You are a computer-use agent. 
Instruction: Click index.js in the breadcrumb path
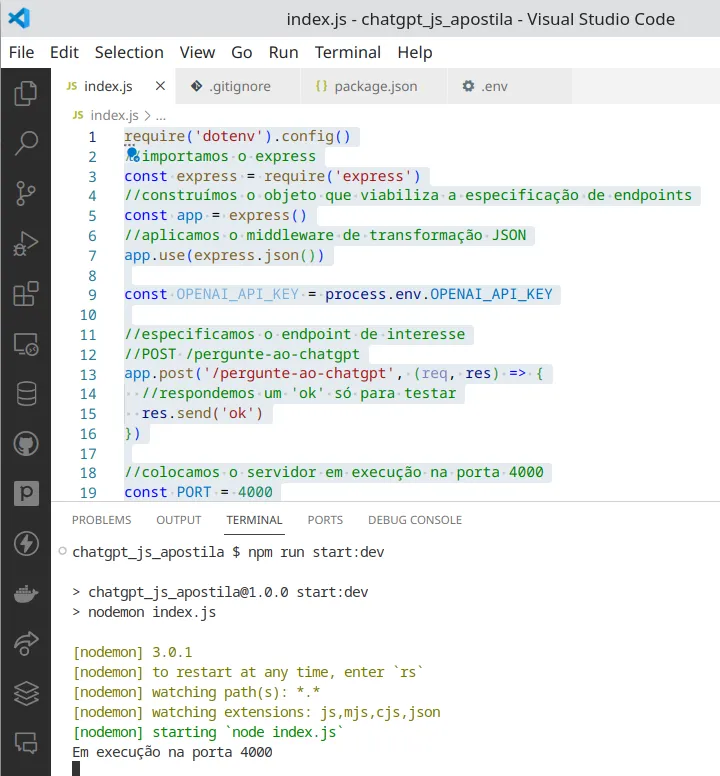[114, 115]
